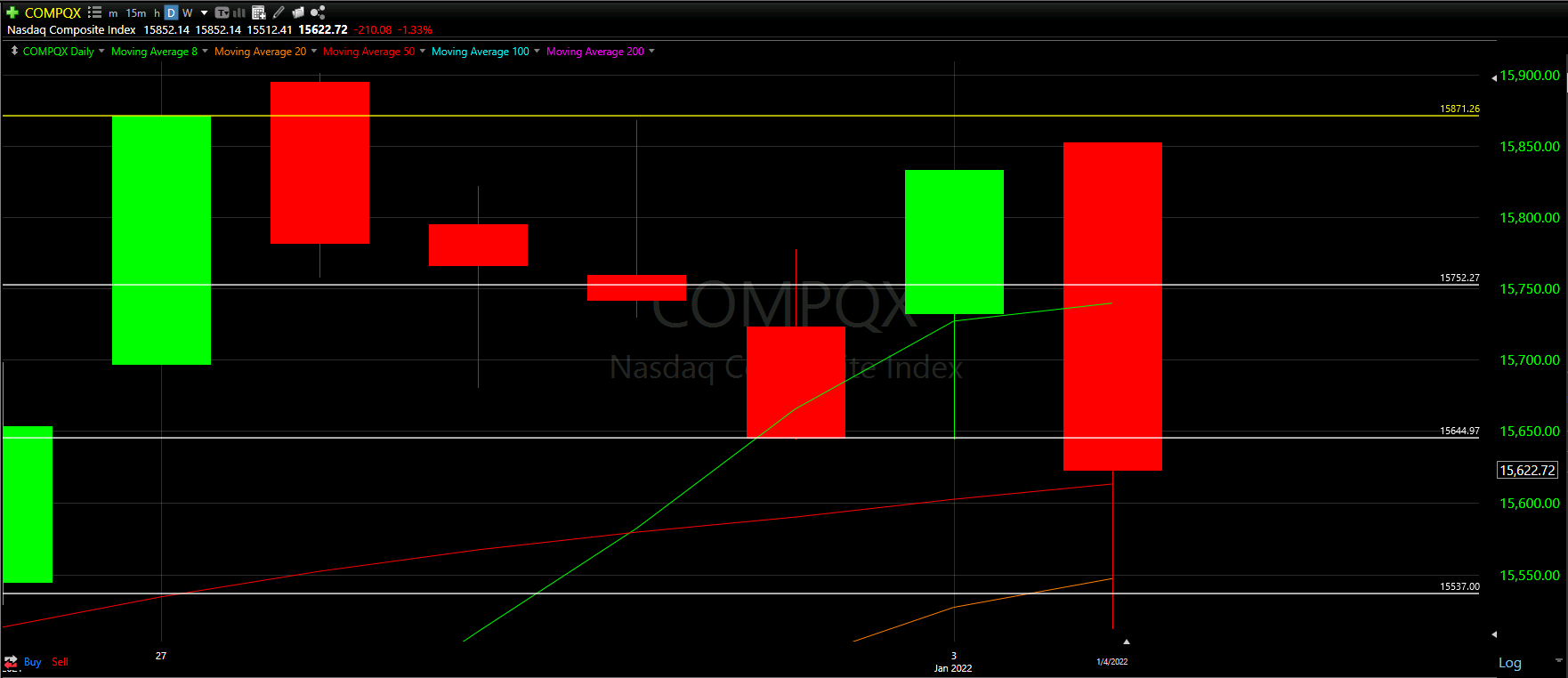Click the 1/4/2022 date label
The width and height of the screenshot is (1568, 678).
click(x=1111, y=662)
